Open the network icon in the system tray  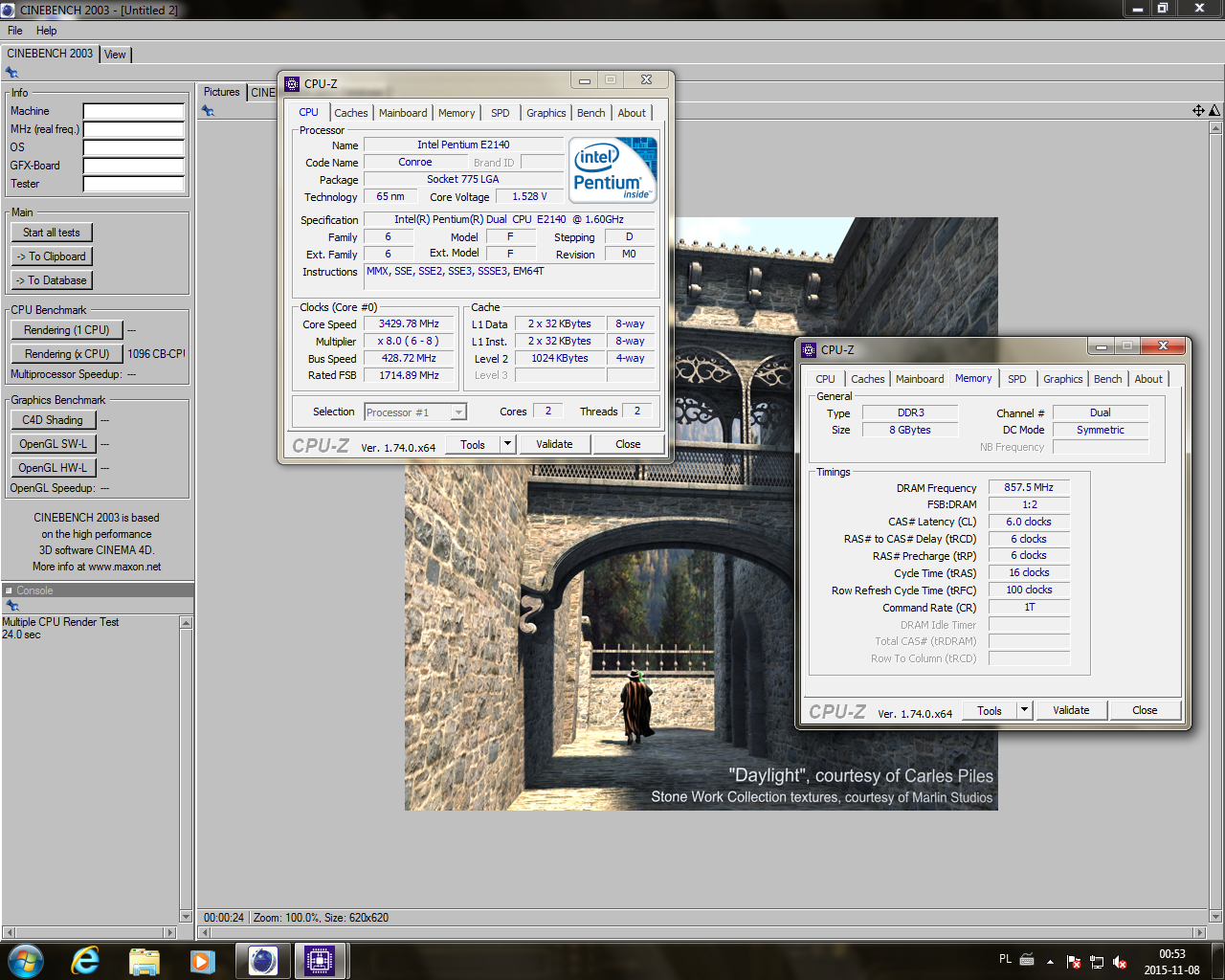(1097, 962)
